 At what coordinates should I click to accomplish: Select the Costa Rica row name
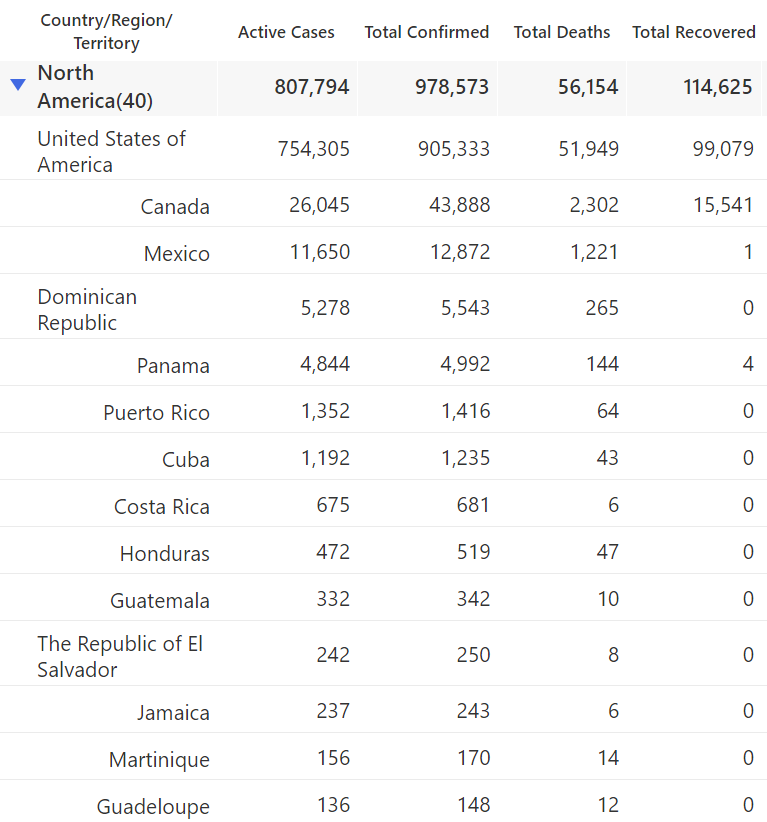[x=161, y=507]
